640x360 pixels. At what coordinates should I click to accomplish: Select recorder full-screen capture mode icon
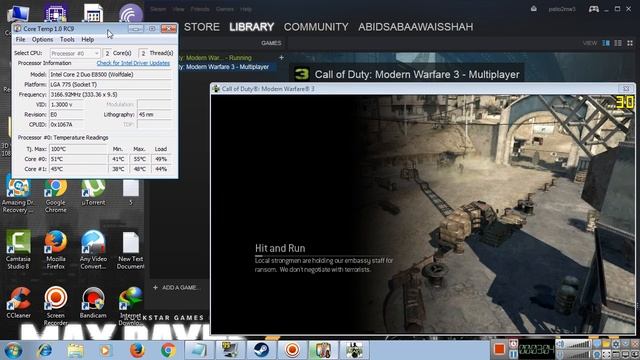(606, 355)
